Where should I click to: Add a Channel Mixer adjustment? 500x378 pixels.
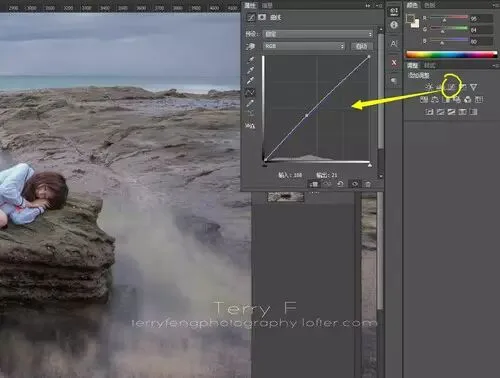point(468,99)
